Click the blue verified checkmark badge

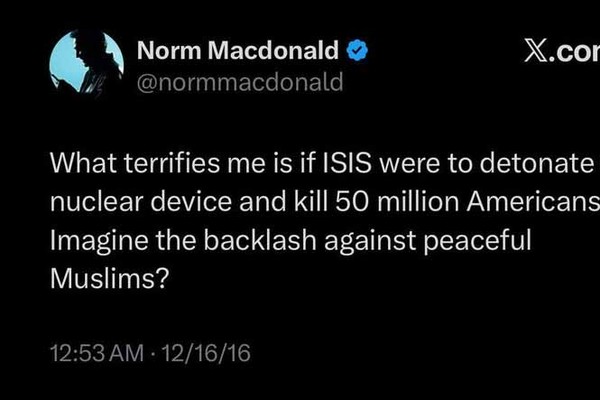click(358, 49)
